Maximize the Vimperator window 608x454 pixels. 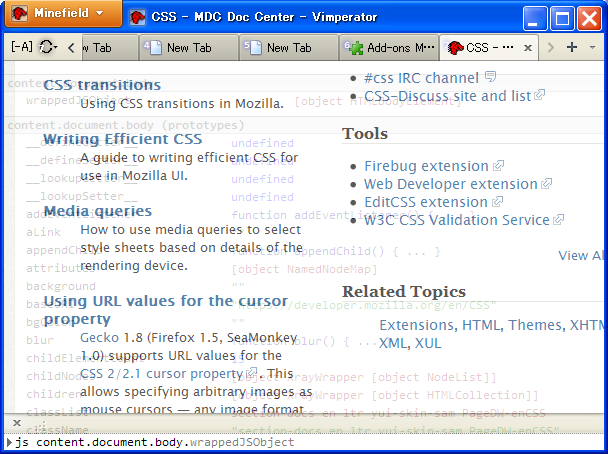click(562, 18)
